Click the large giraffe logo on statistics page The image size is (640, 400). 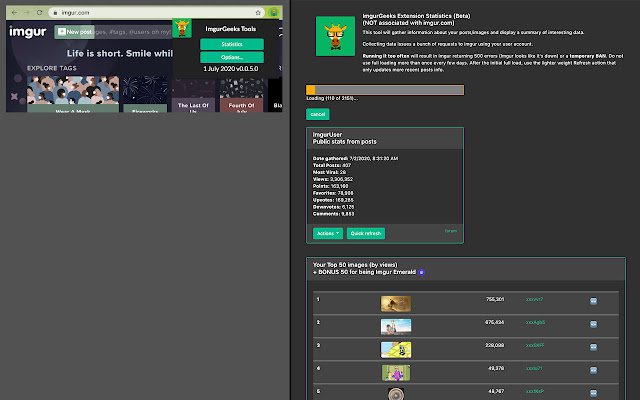click(336, 36)
